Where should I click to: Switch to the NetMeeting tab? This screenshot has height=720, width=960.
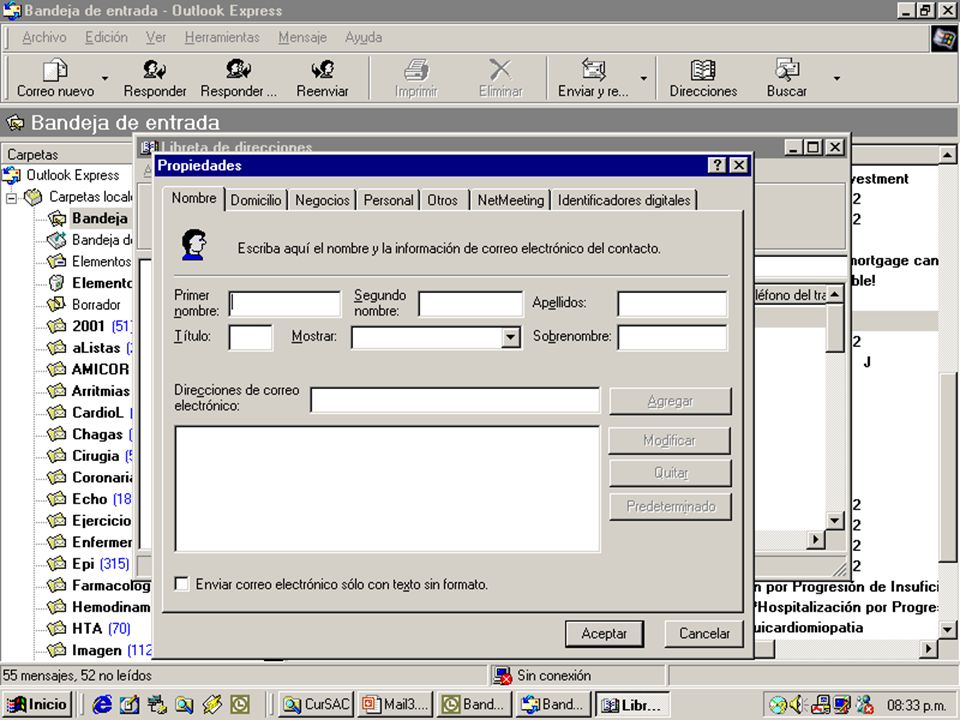pyautogui.click(x=511, y=200)
